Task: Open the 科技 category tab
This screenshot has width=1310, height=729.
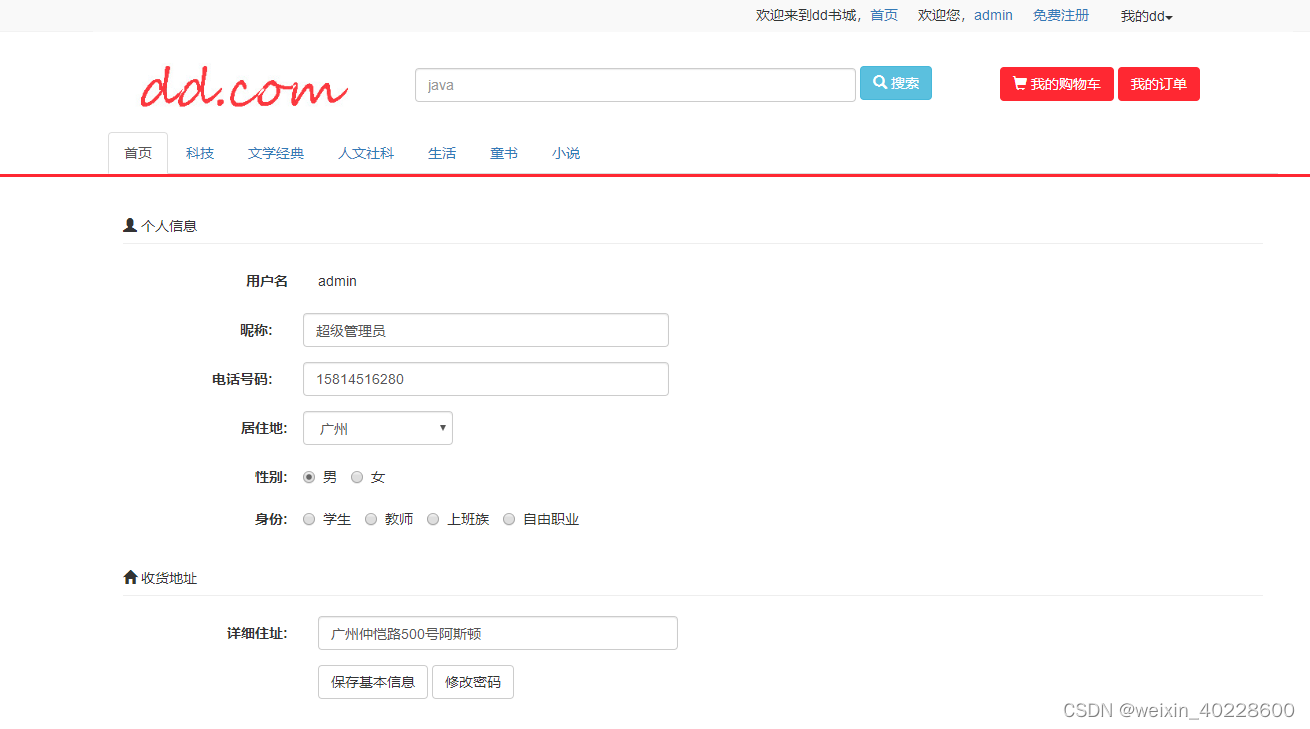Action: (x=200, y=153)
